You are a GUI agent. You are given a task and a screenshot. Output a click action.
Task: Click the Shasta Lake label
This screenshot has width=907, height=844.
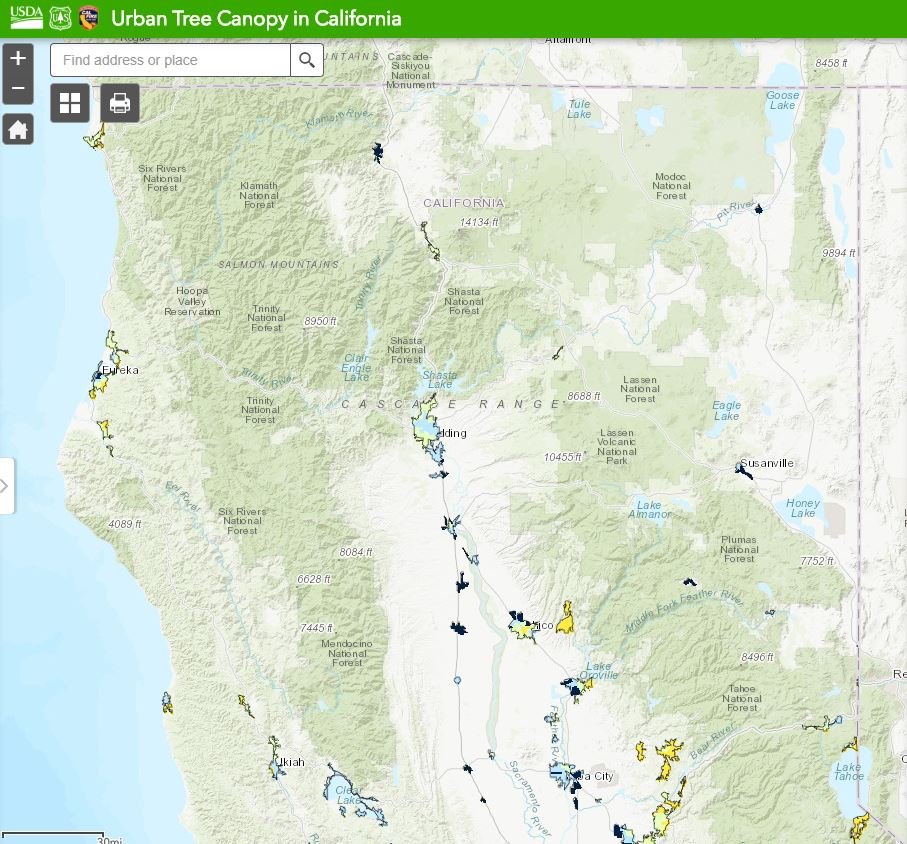(440, 379)
